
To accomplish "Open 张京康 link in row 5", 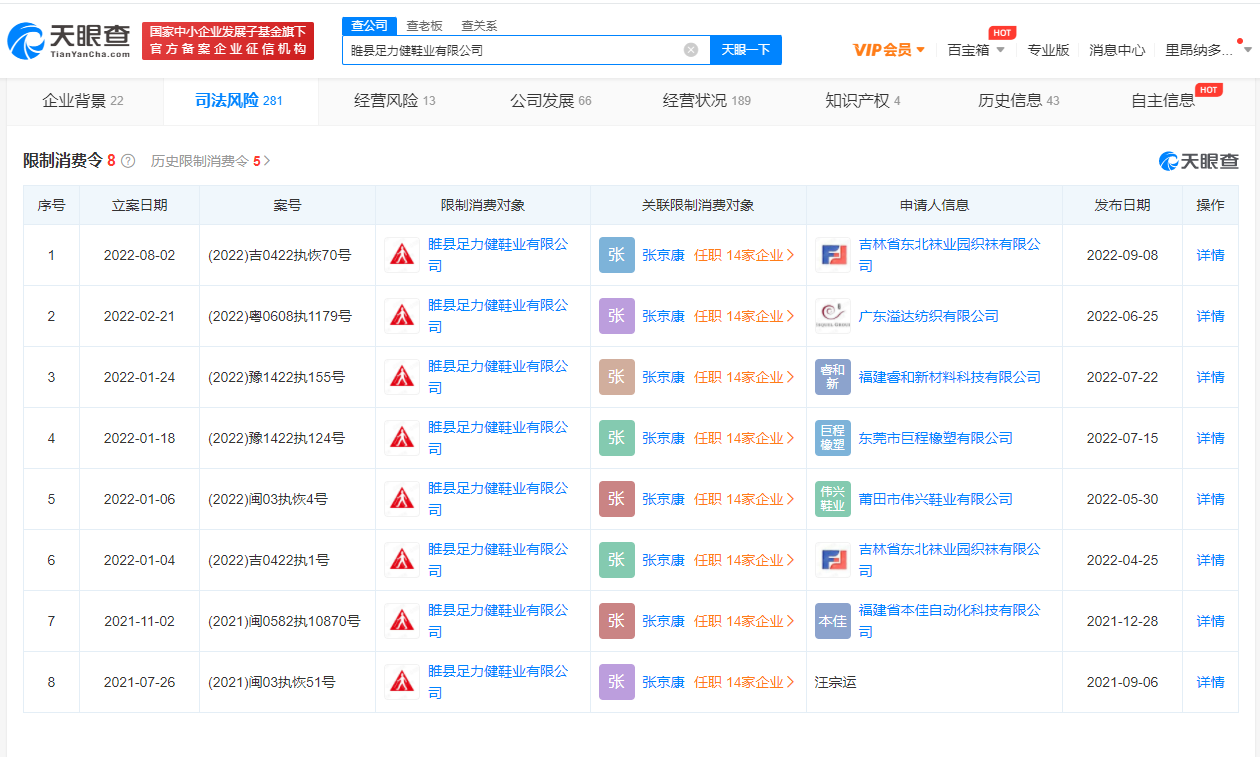I will (x=664, y=499).
